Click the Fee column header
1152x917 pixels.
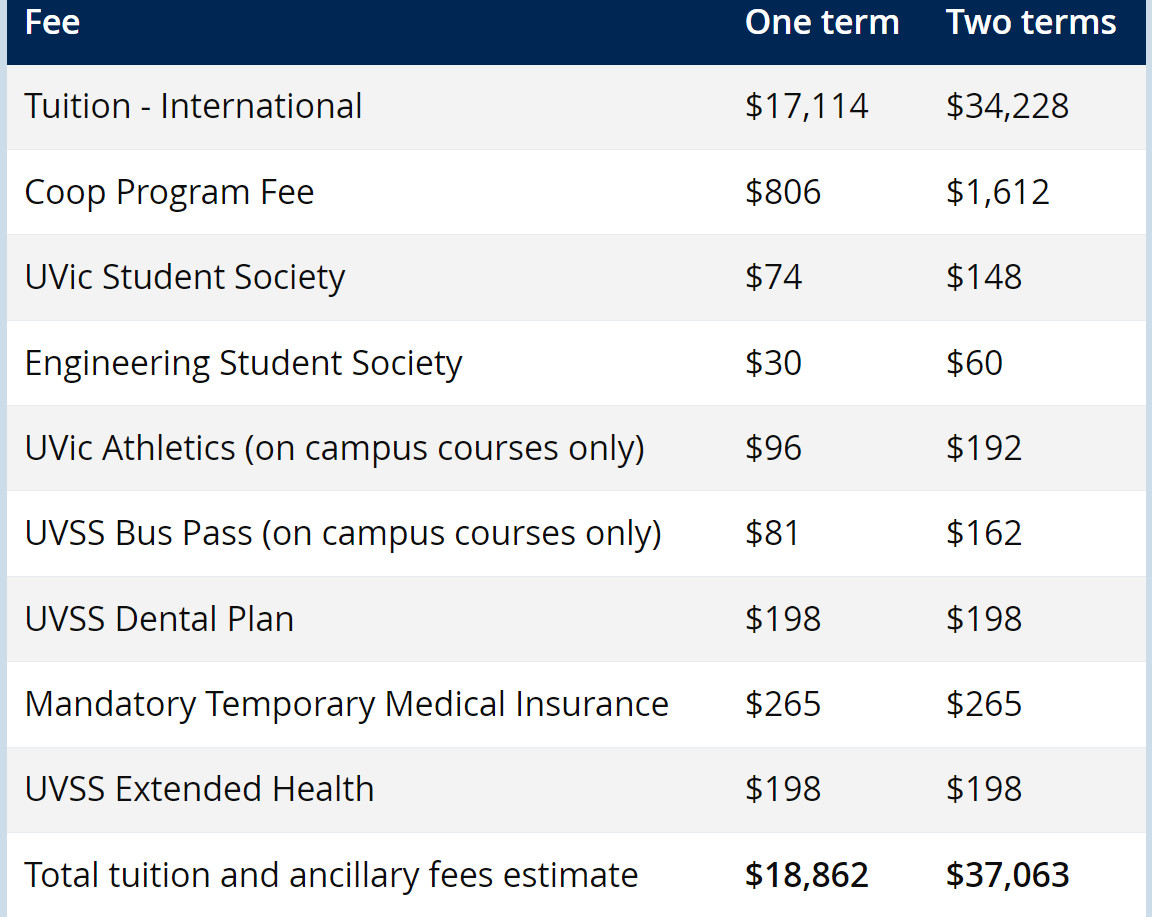(x=52, y=22)
